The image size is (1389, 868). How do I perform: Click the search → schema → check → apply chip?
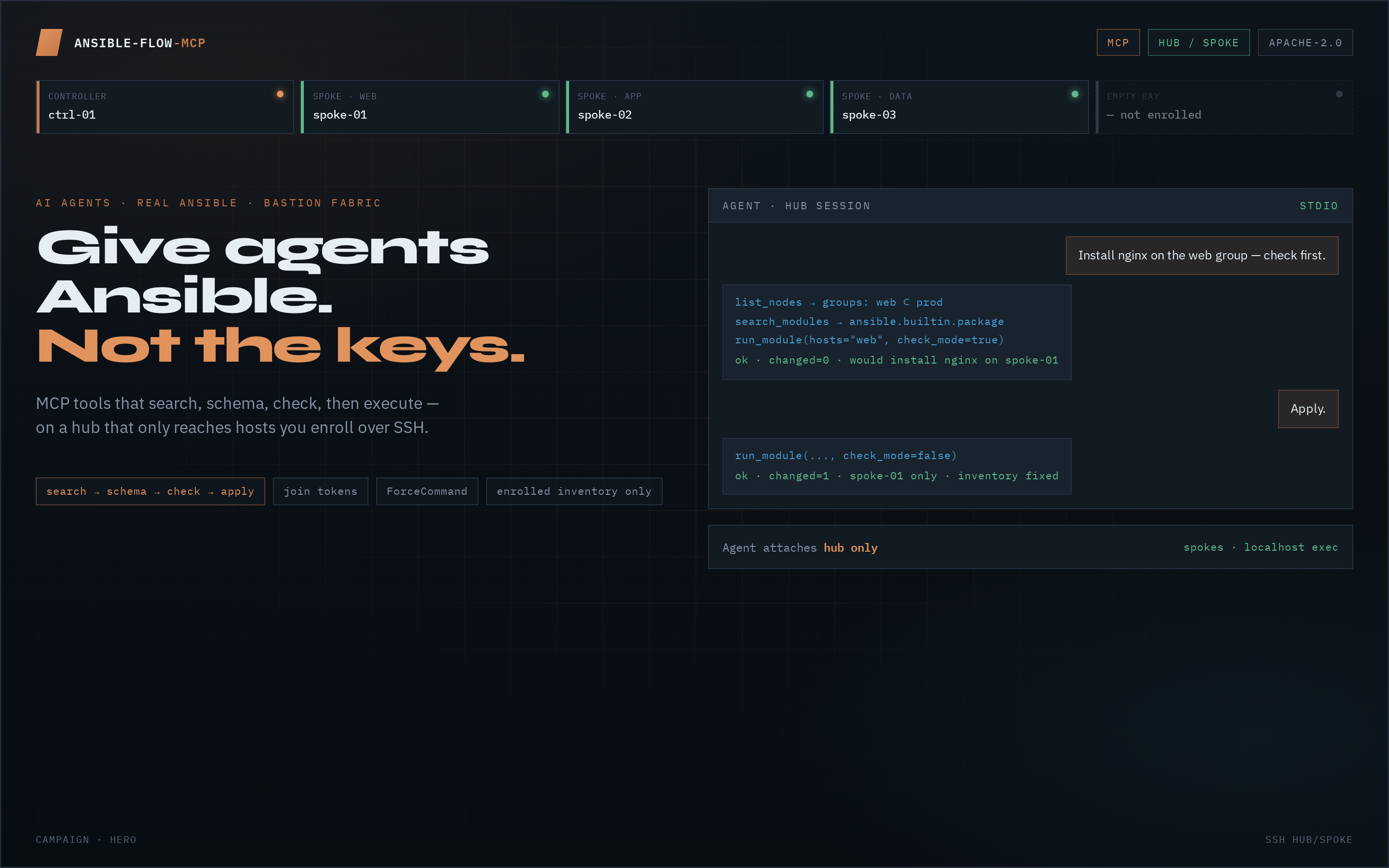150,491
